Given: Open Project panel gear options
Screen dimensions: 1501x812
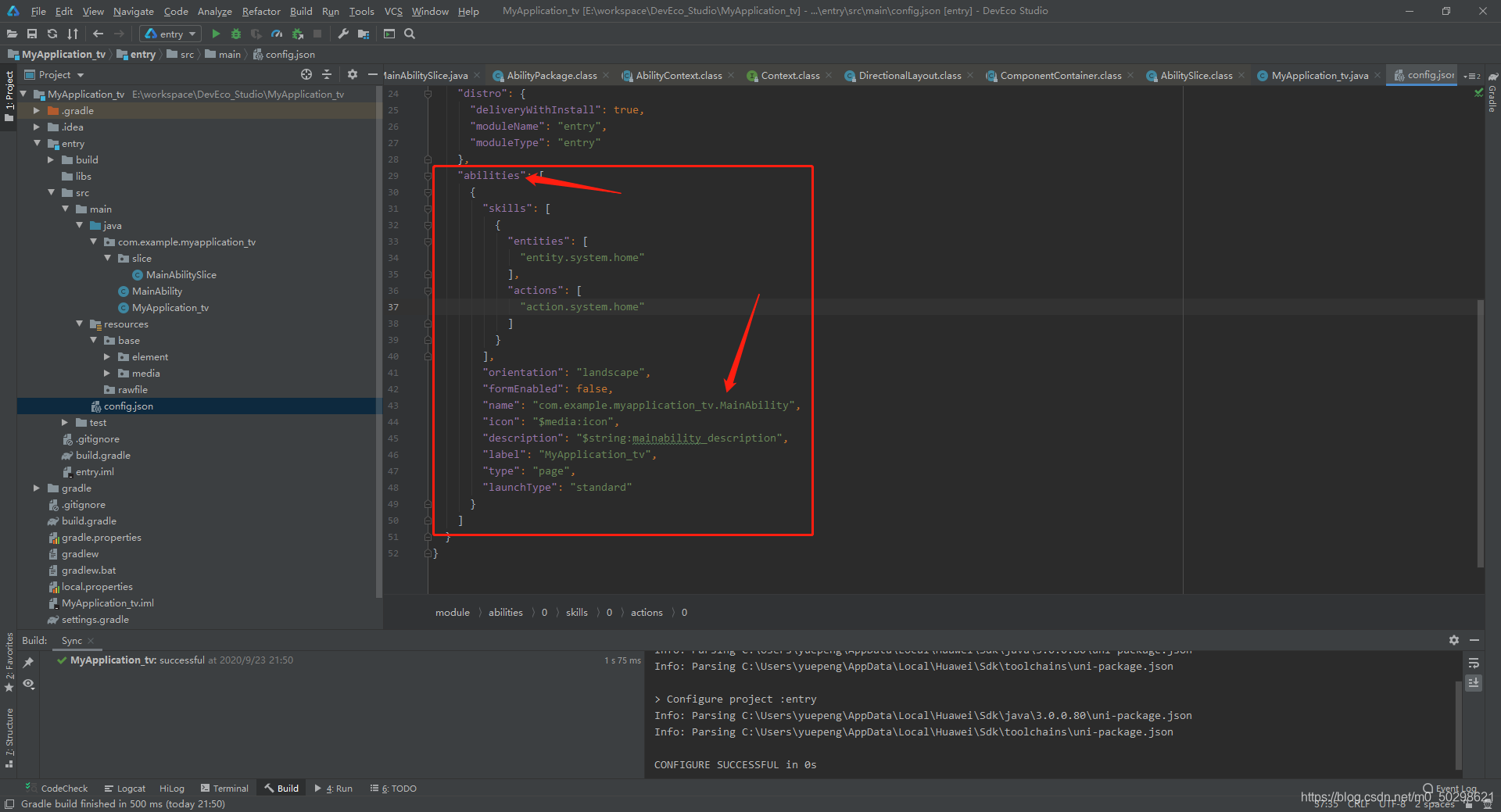Looking at the screenshot, I should (353, 74).
